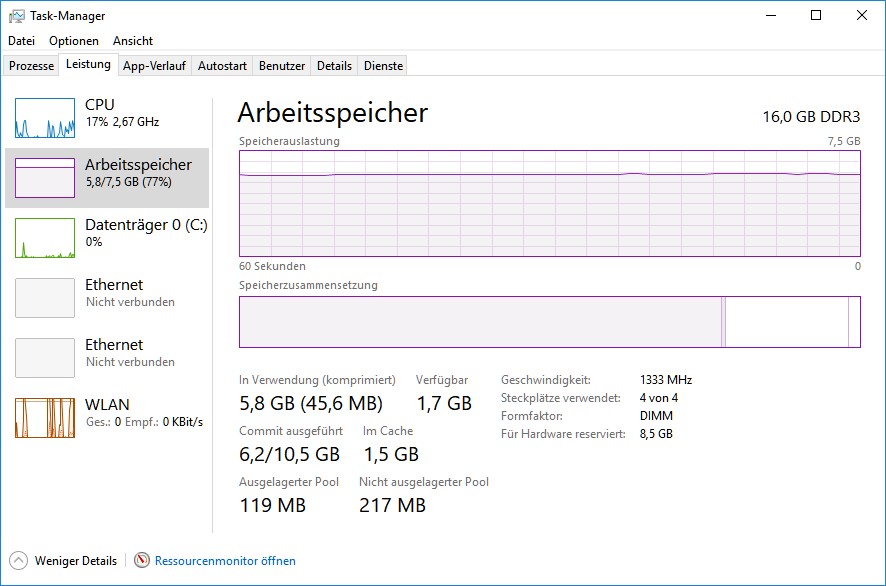Click the Ressourcenmonitor öffnen link

[225, 561]
